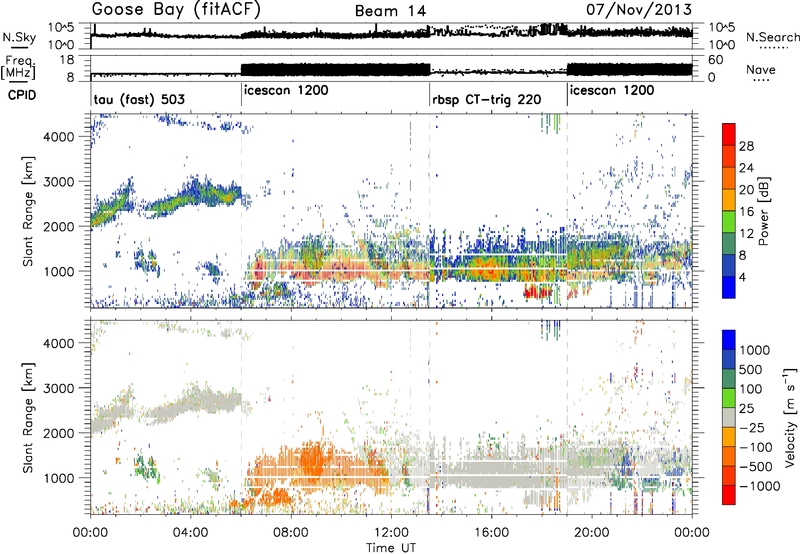Click the light green 12 dB power color segment
Viewport: 800px width, 554px height.
[729, 222]
